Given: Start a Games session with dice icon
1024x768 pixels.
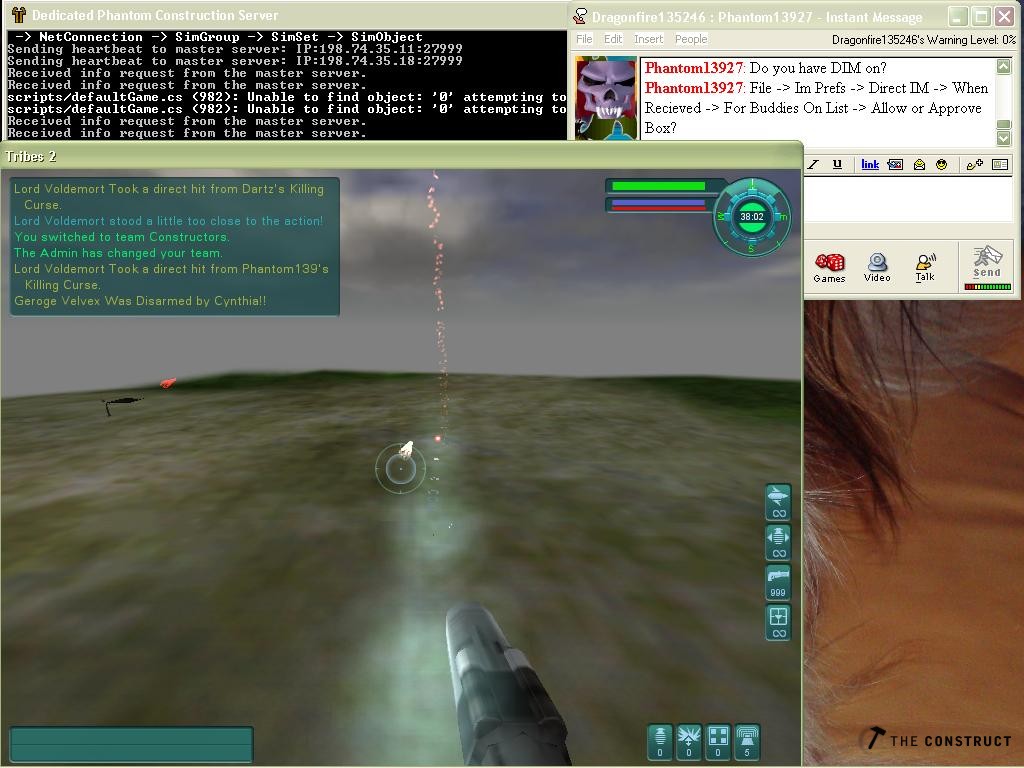Looking at the screenshot, I should tap(829, 268).
